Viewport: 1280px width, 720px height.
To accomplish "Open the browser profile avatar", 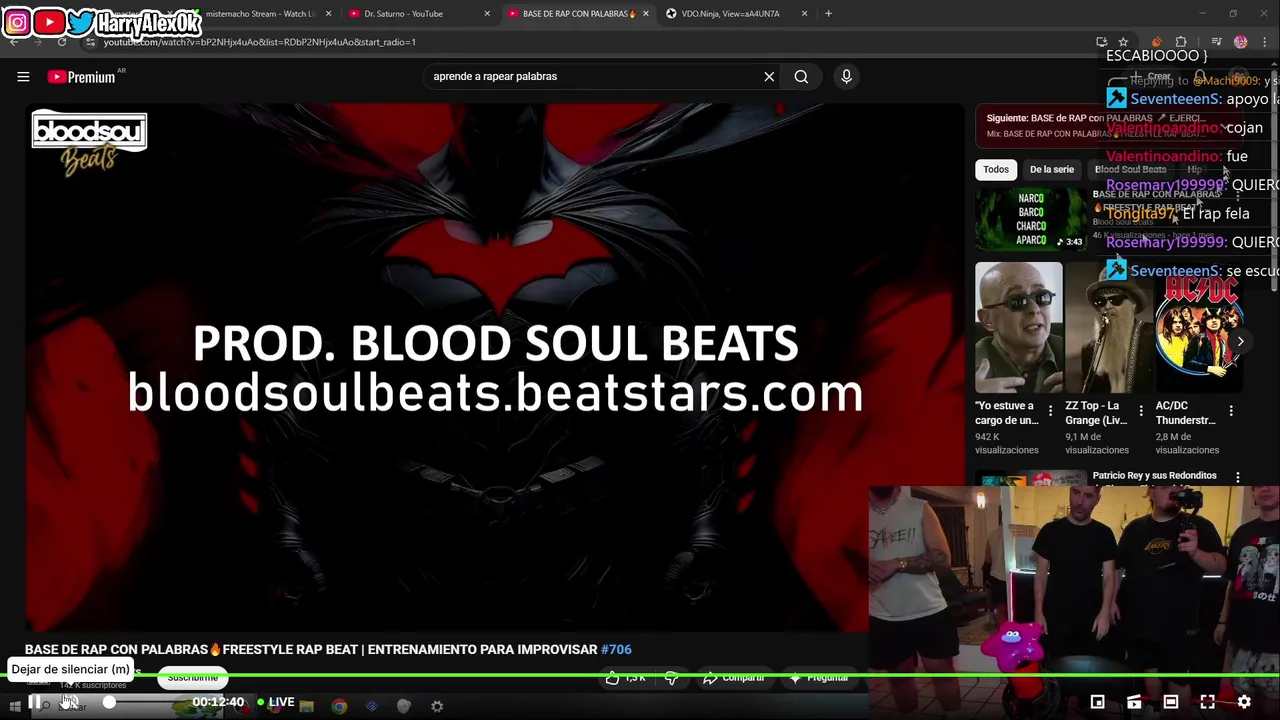I will (x=1241, y=42).
